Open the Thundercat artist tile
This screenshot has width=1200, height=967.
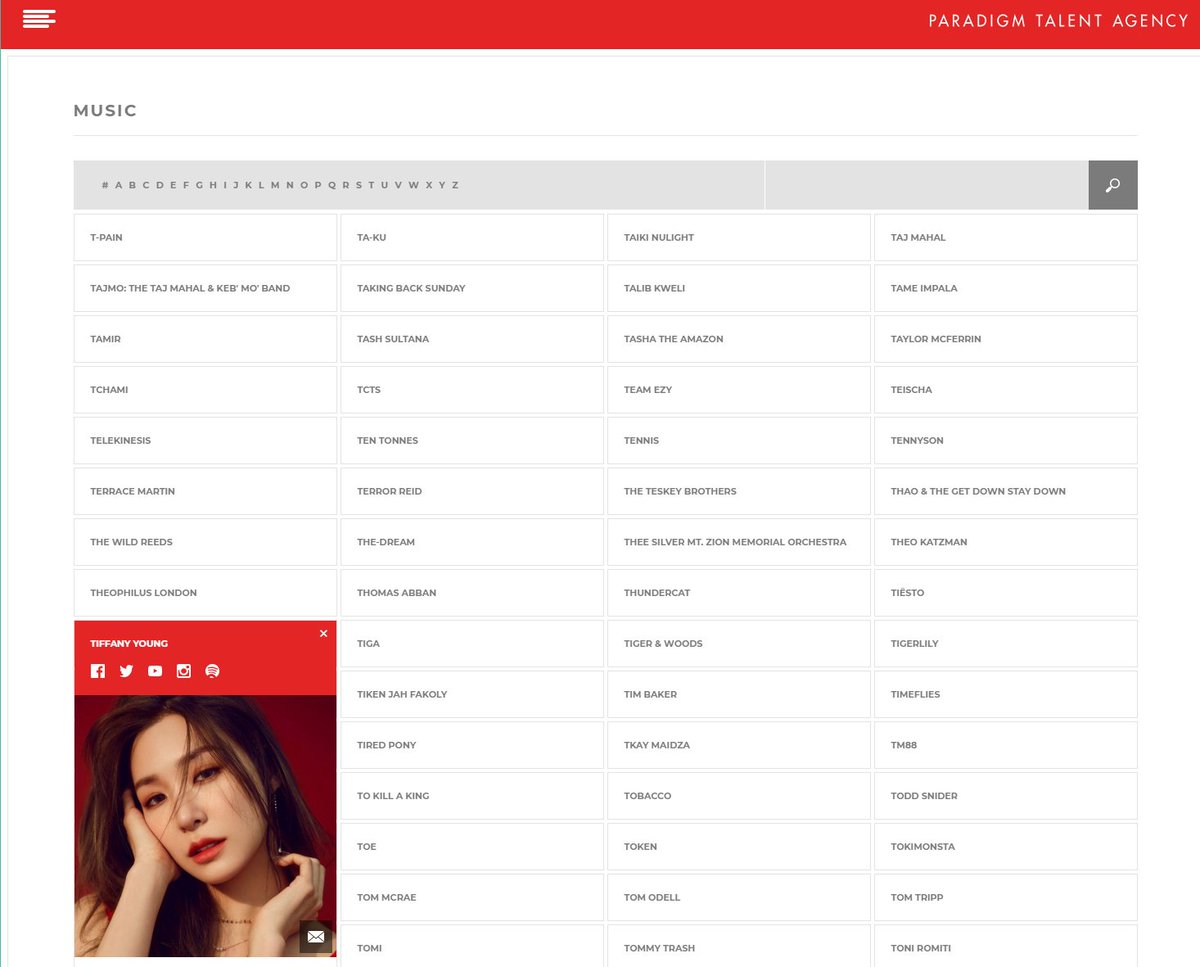[x=738, y=593]
